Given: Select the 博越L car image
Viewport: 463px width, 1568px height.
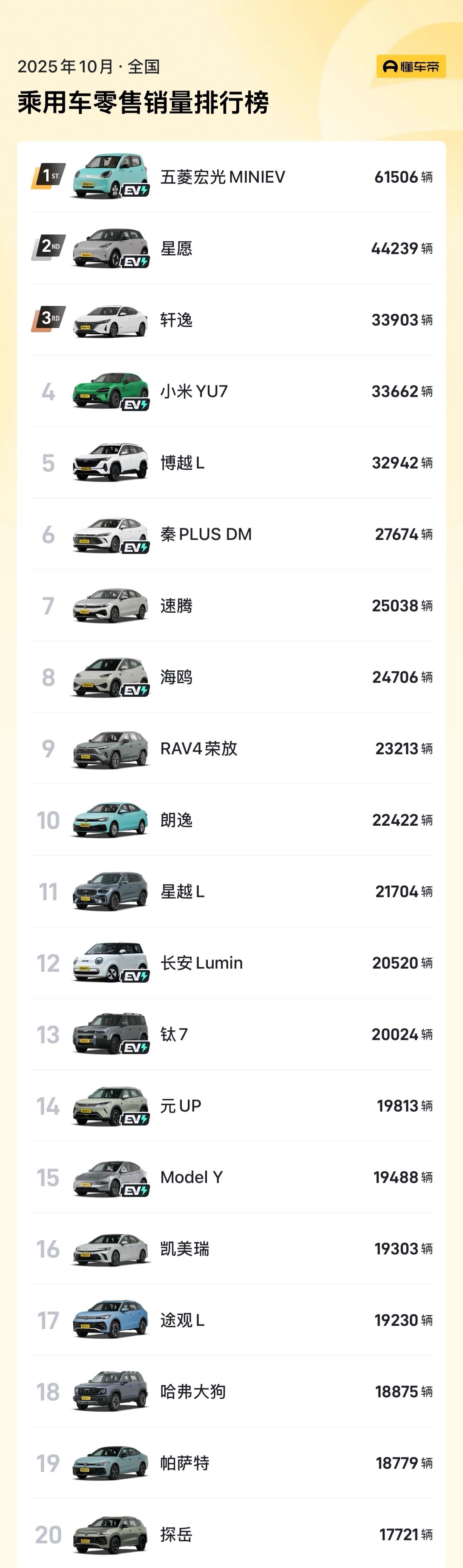Looking at the screenshot, I should pos(110,462).
